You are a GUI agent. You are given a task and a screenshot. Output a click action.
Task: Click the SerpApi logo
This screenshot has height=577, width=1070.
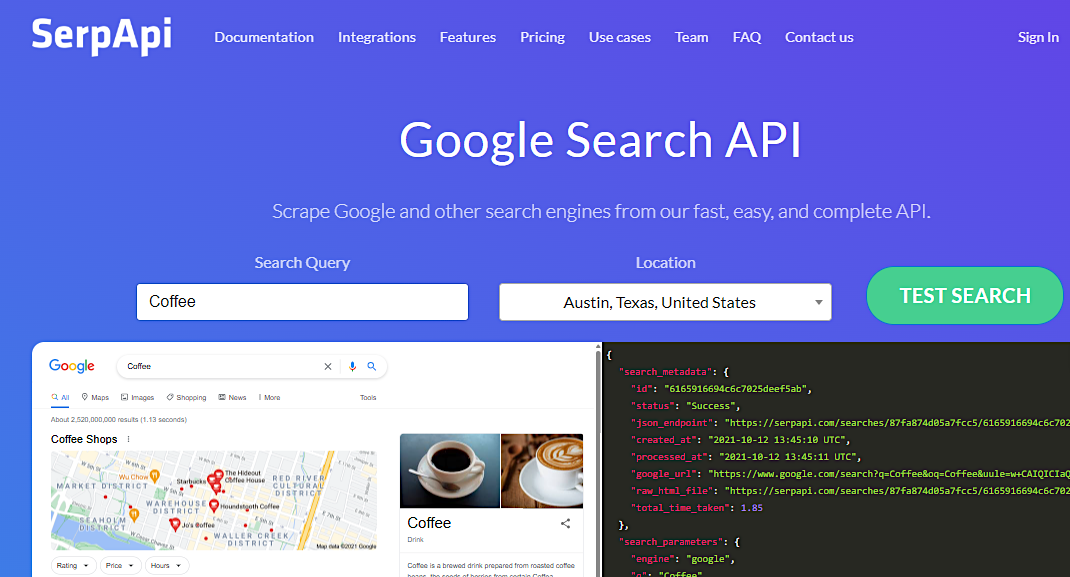(102, 36)
